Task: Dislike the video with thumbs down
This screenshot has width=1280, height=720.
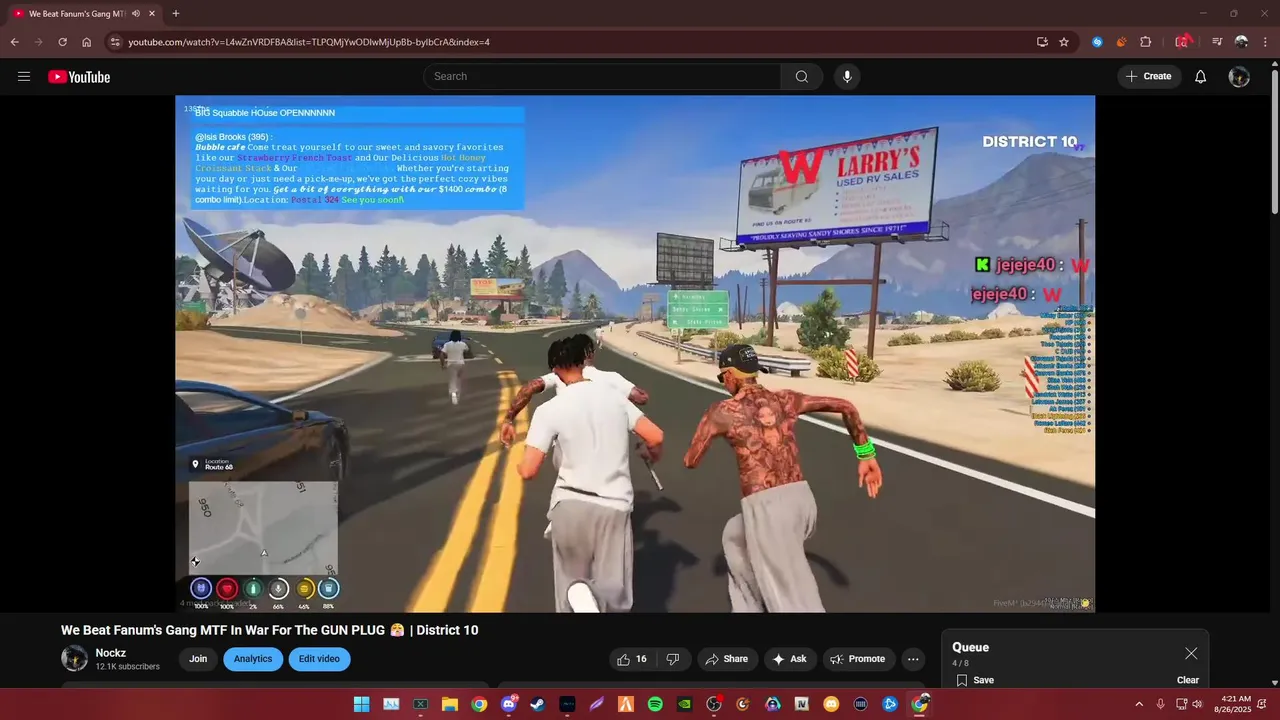Action: click(673, 659)
